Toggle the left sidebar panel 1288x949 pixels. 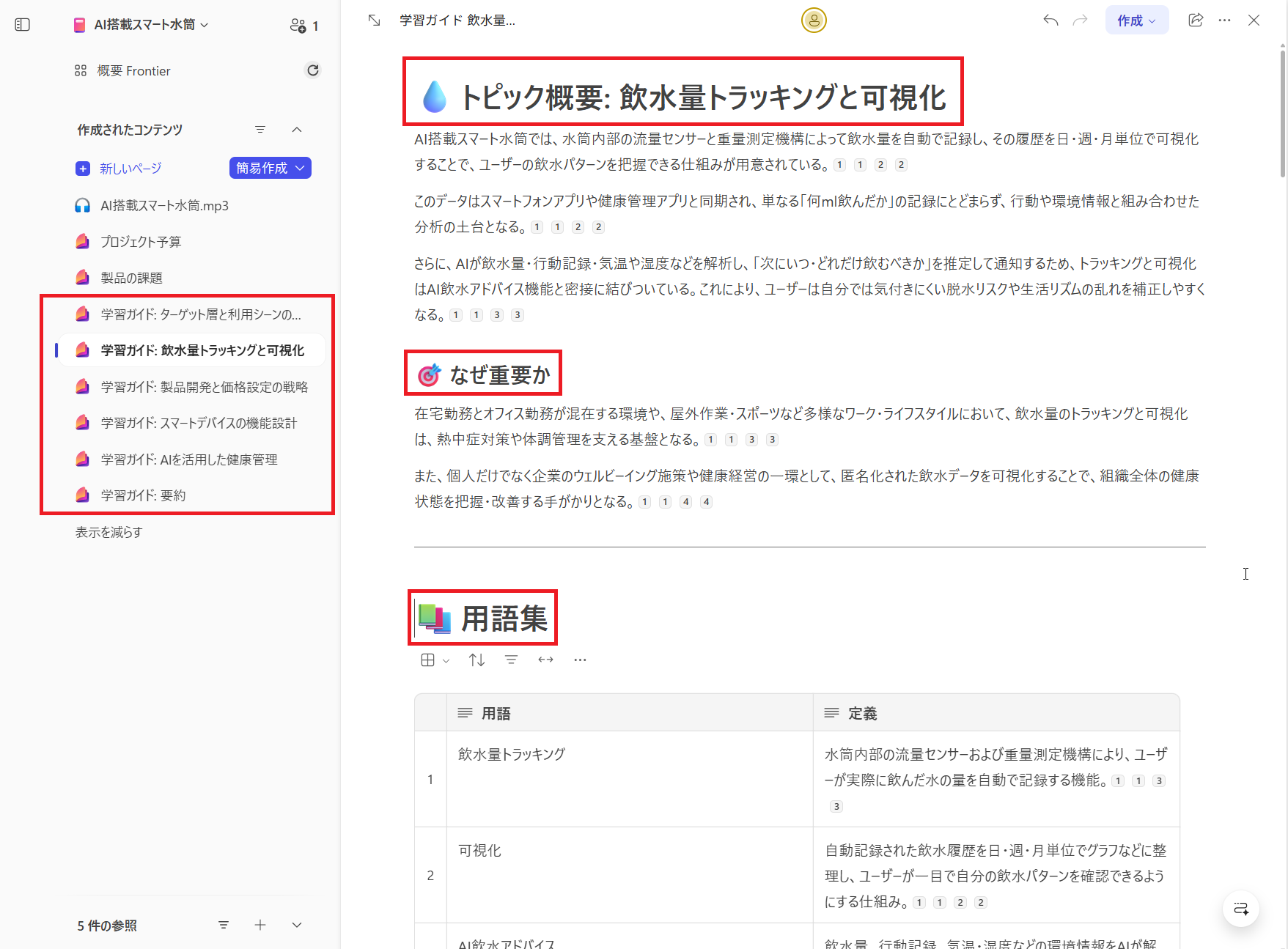pos(22,24)
